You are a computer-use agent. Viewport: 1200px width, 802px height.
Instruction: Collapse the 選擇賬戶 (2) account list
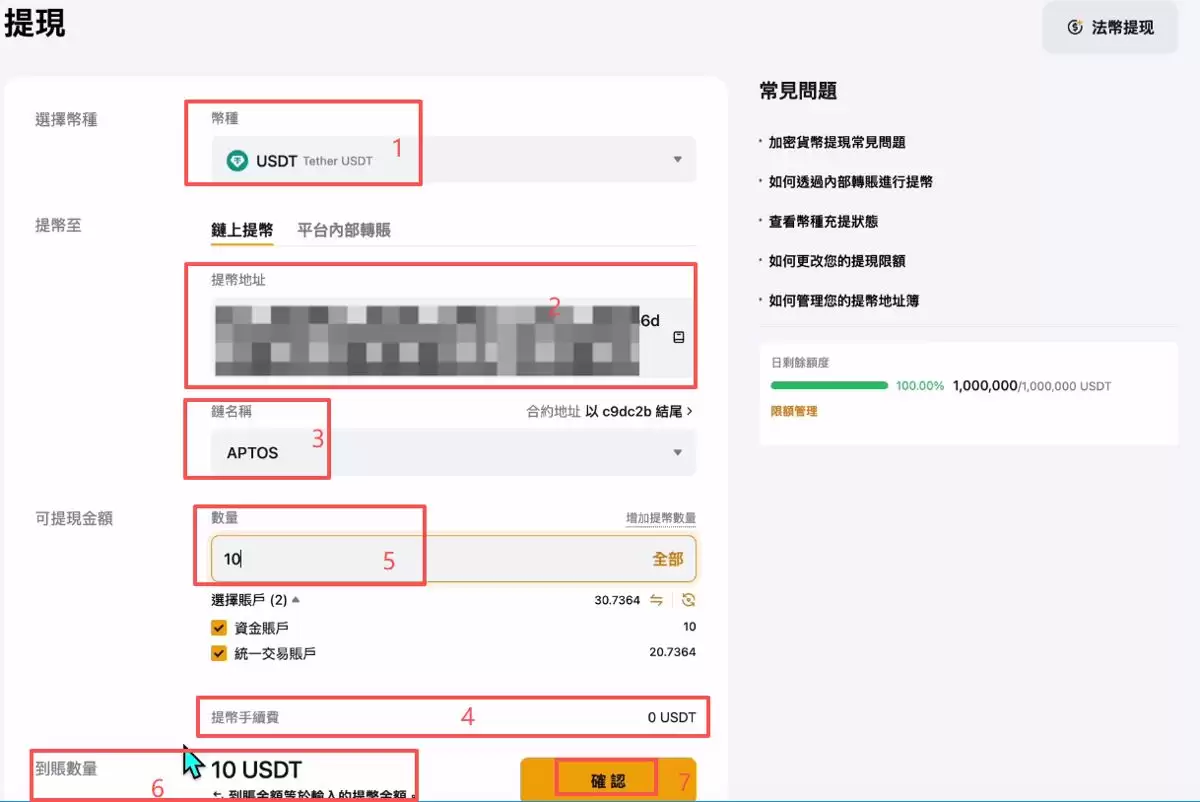(254, 599)
